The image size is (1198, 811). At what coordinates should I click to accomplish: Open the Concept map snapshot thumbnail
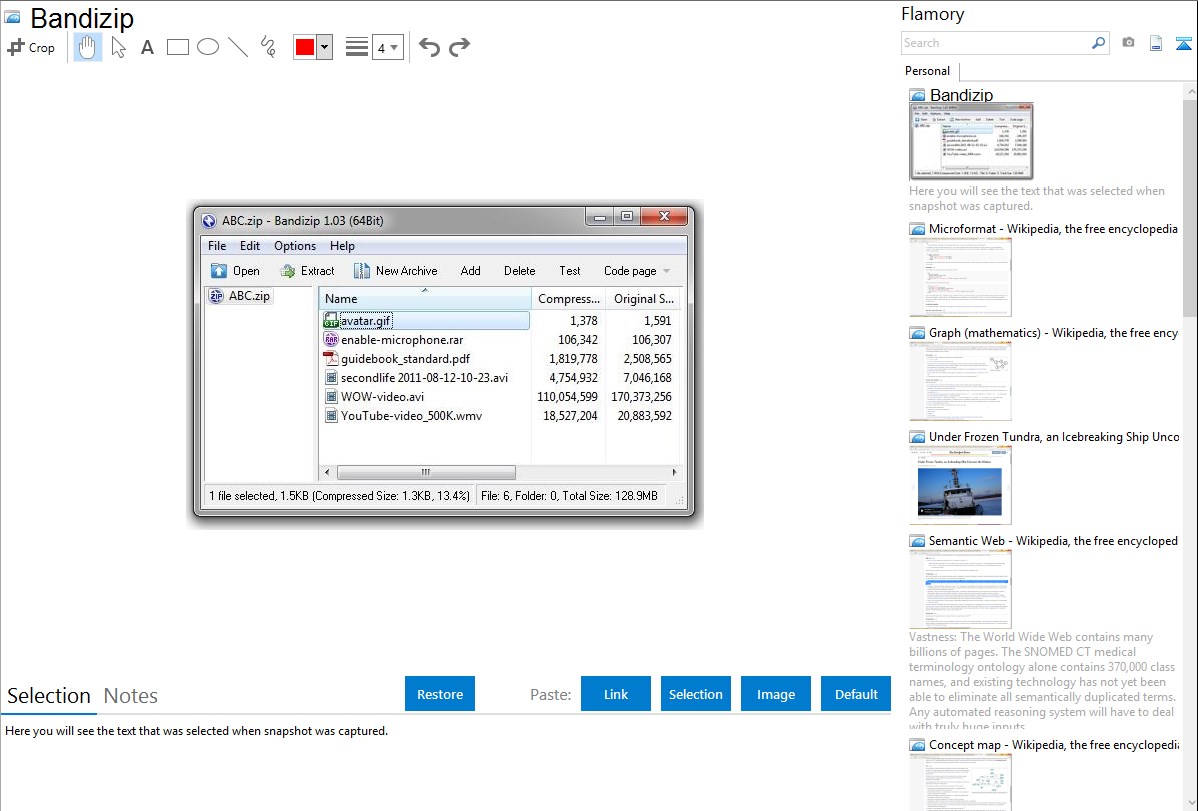(x=960, y=782)
